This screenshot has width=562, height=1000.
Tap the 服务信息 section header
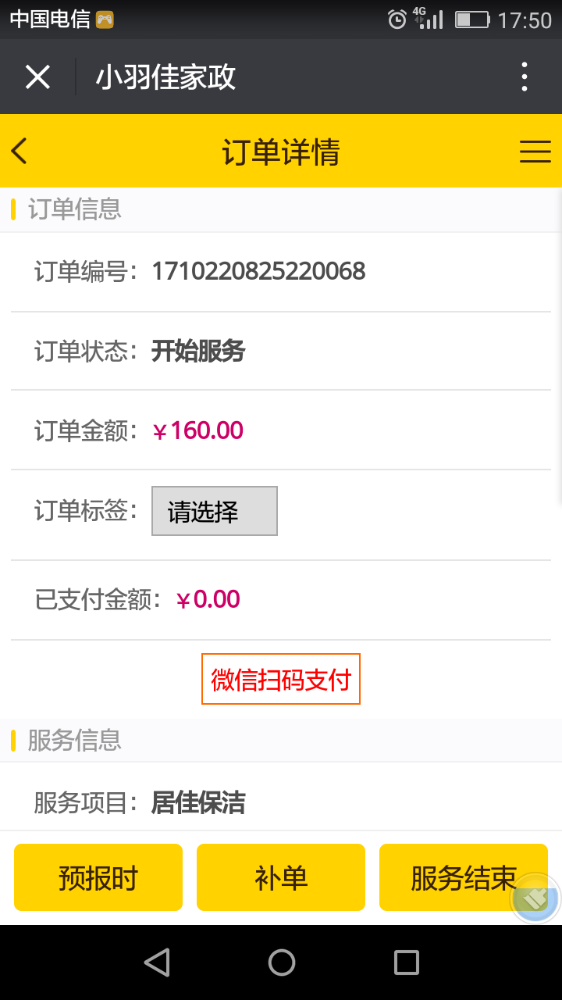(281, 740)
